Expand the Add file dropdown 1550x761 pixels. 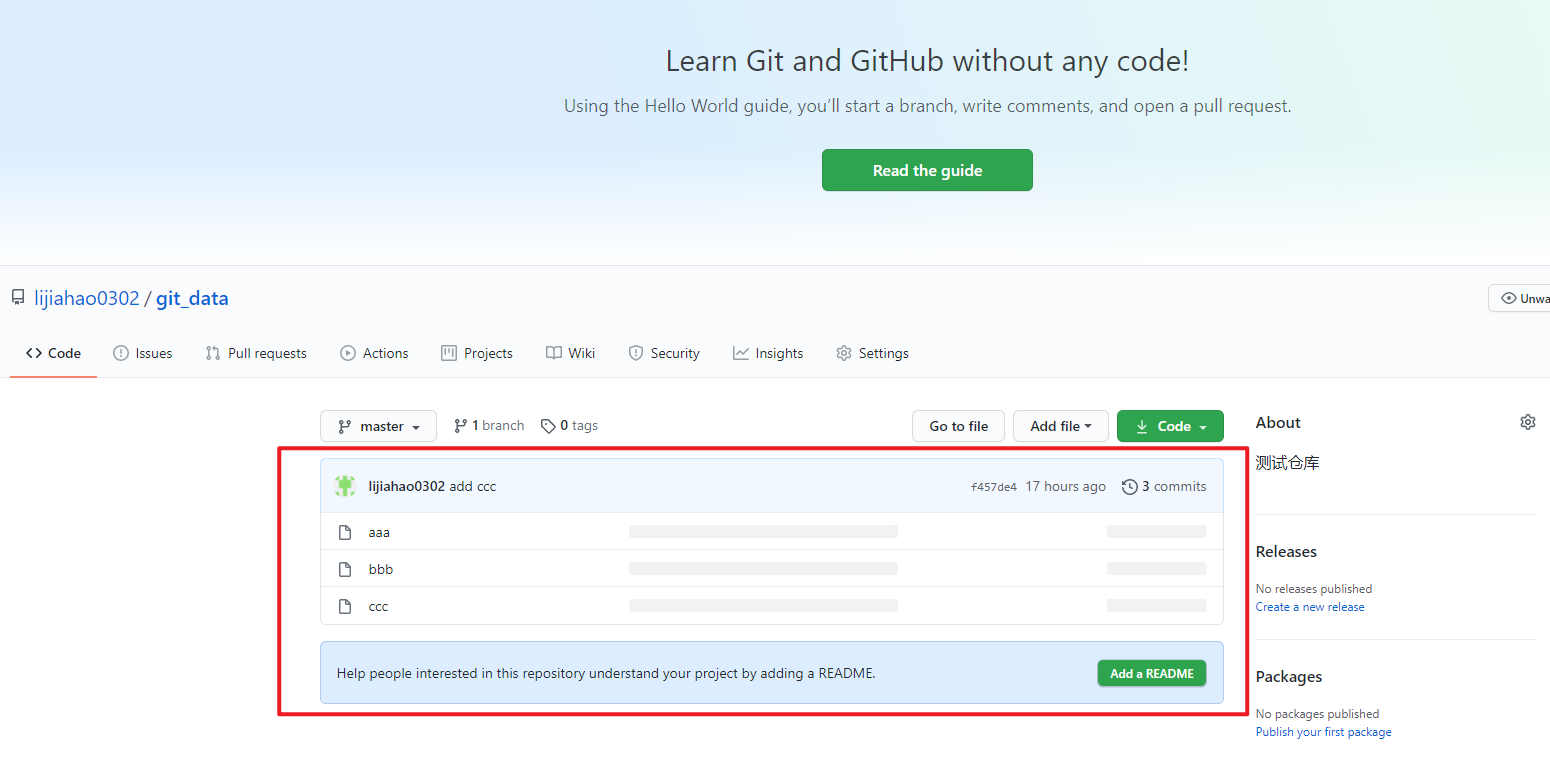click(x=1061, y=426)
